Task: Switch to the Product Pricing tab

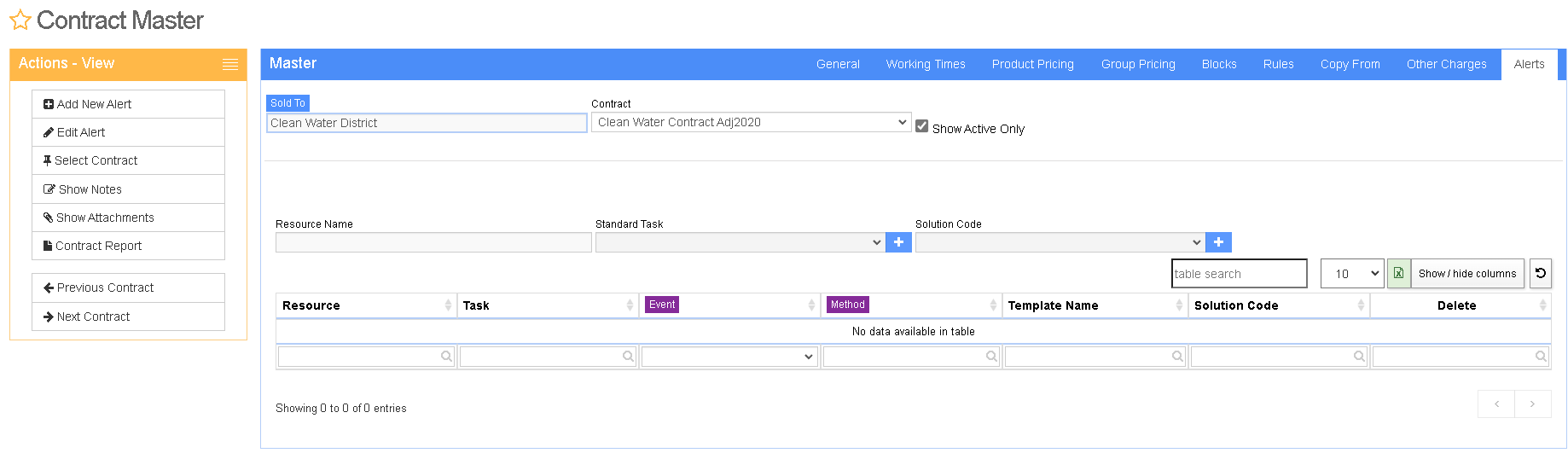Action: click(x=1032, y=64)
